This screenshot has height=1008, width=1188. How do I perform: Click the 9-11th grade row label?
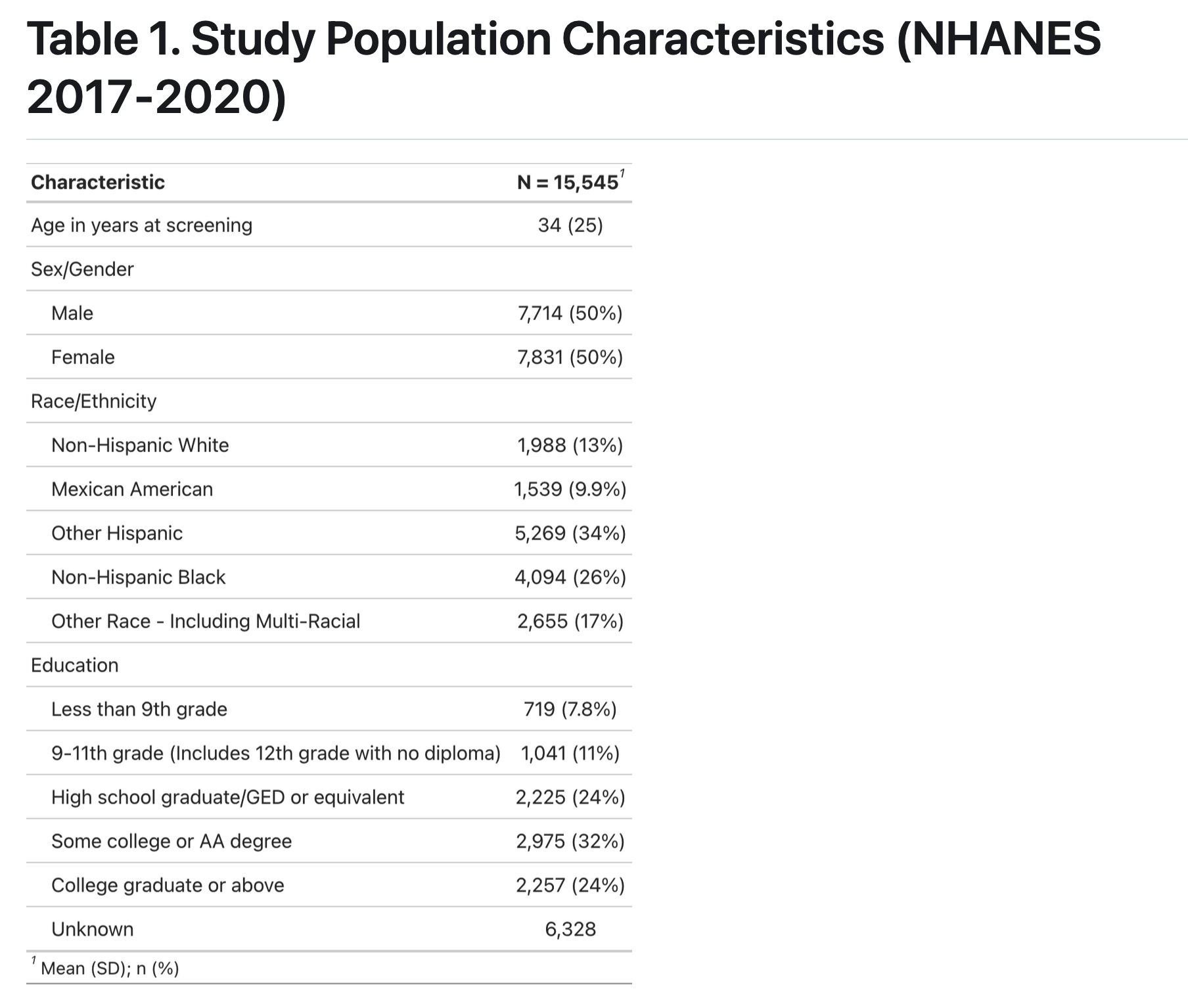(x=276, y=754)
